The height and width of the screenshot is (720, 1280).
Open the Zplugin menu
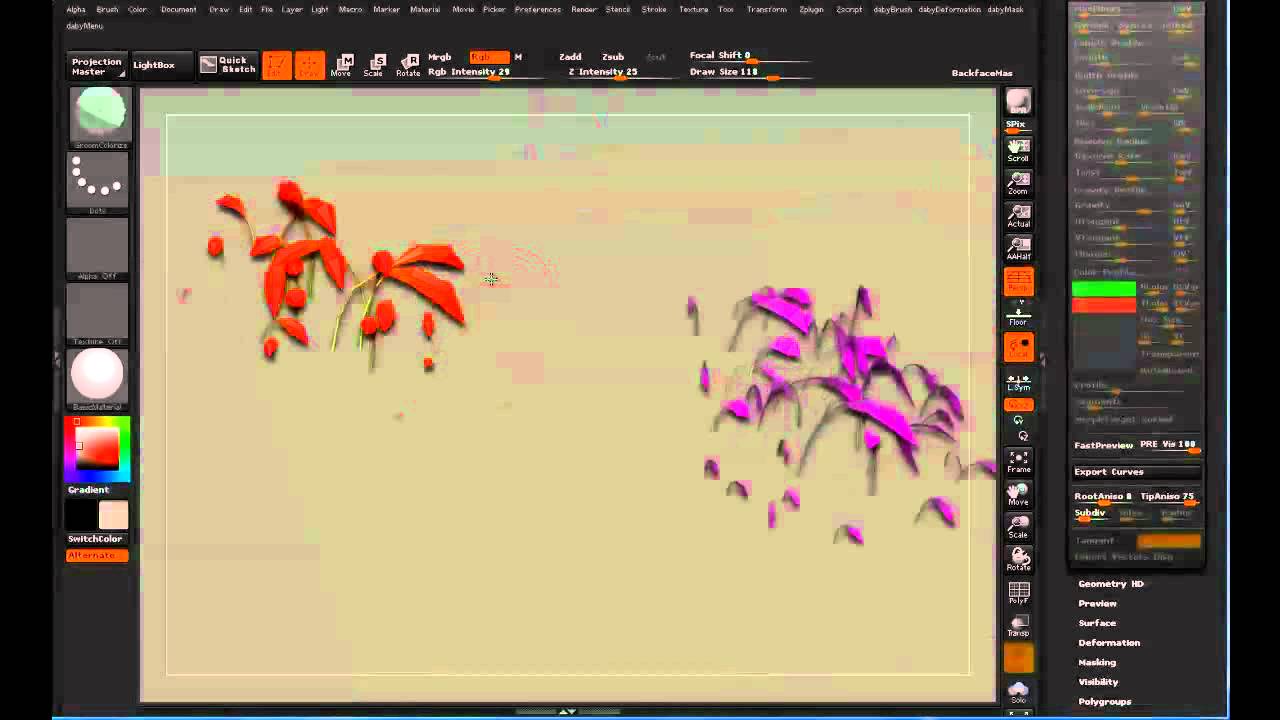(811, 9)
